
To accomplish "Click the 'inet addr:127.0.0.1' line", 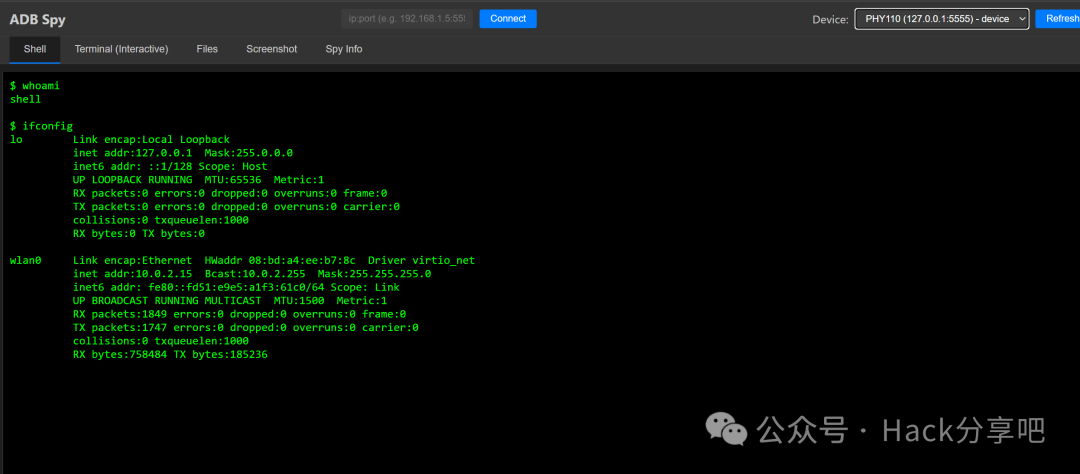I will pos(183,153).
